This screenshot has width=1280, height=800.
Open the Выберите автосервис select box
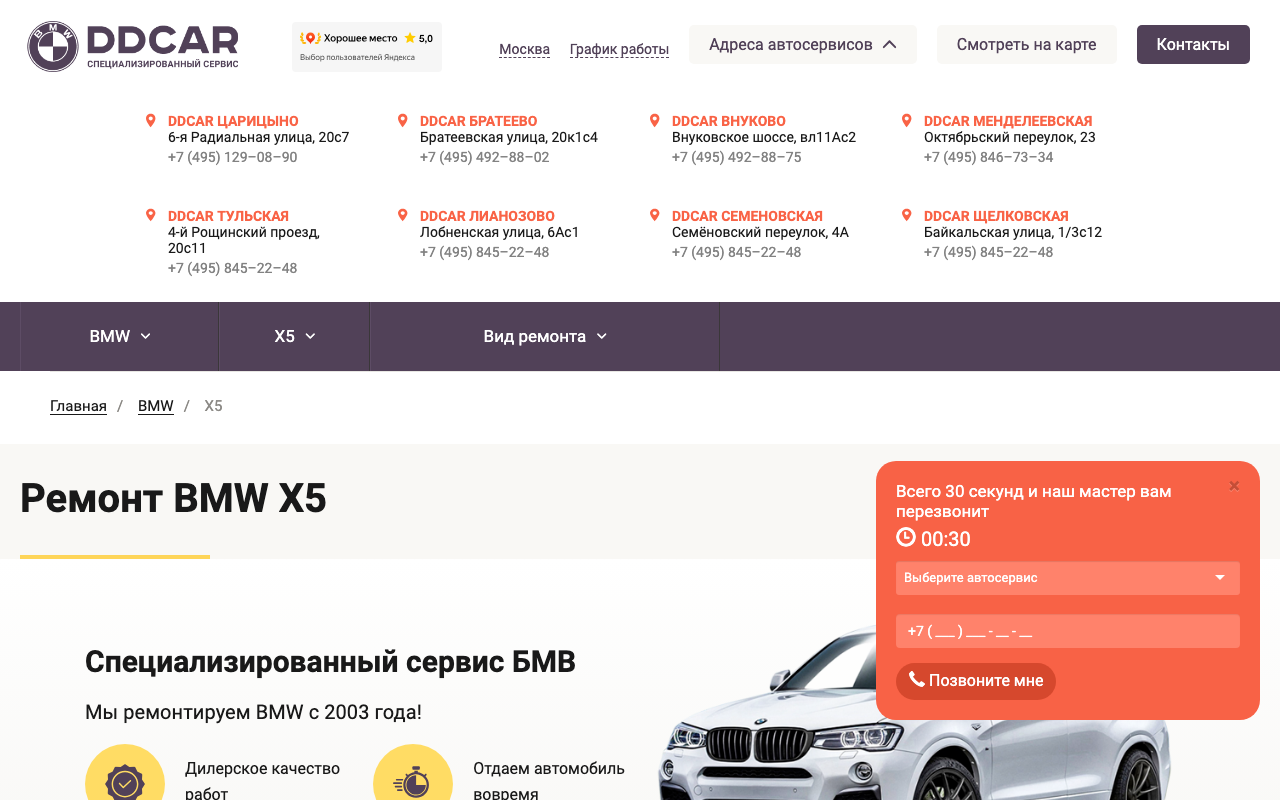pos(1068,578)
